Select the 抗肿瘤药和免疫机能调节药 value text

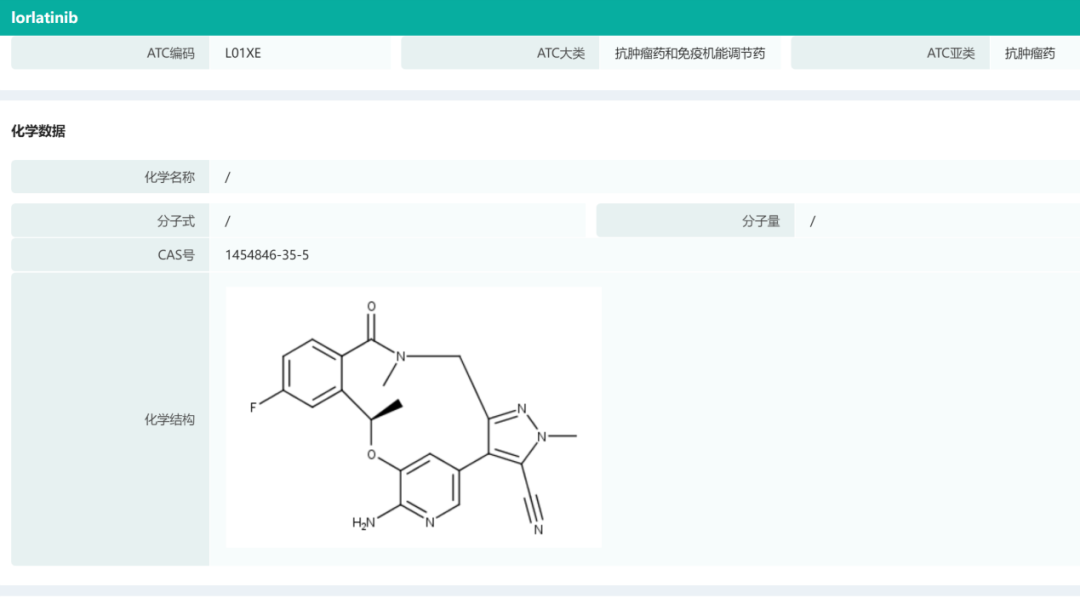click(690, 53)
